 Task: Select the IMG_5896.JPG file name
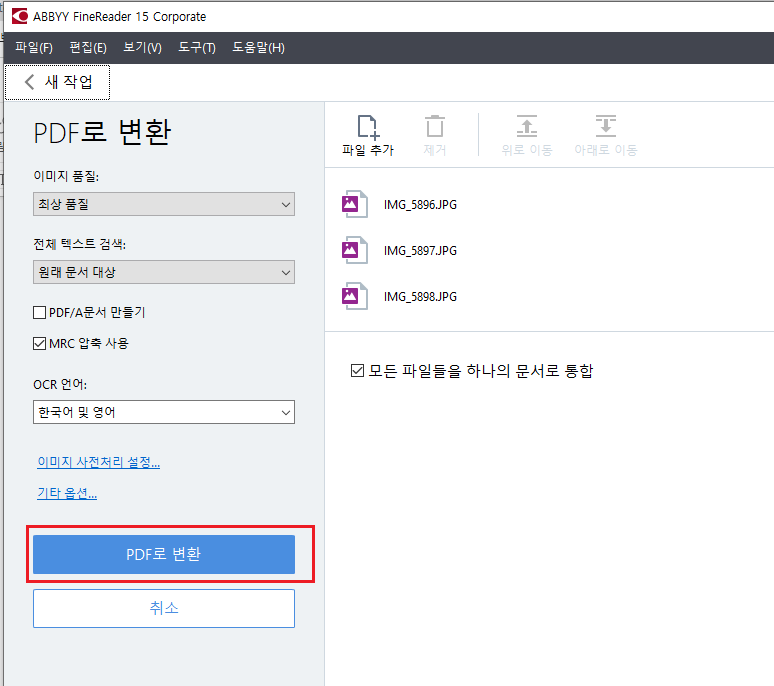(x=420, y=204)
